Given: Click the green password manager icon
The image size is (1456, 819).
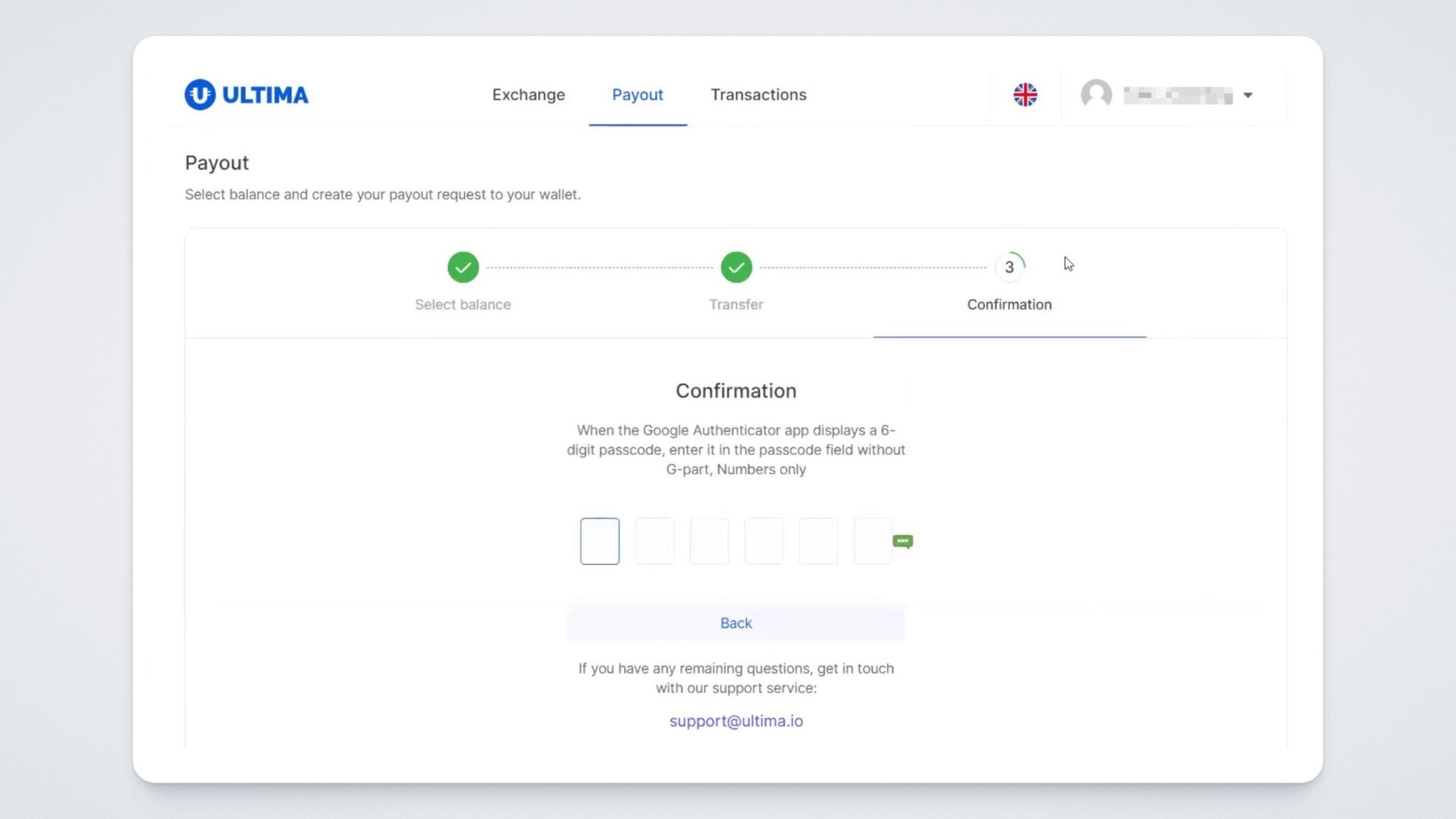Looking at the screenshot, I should pos(902,541).
